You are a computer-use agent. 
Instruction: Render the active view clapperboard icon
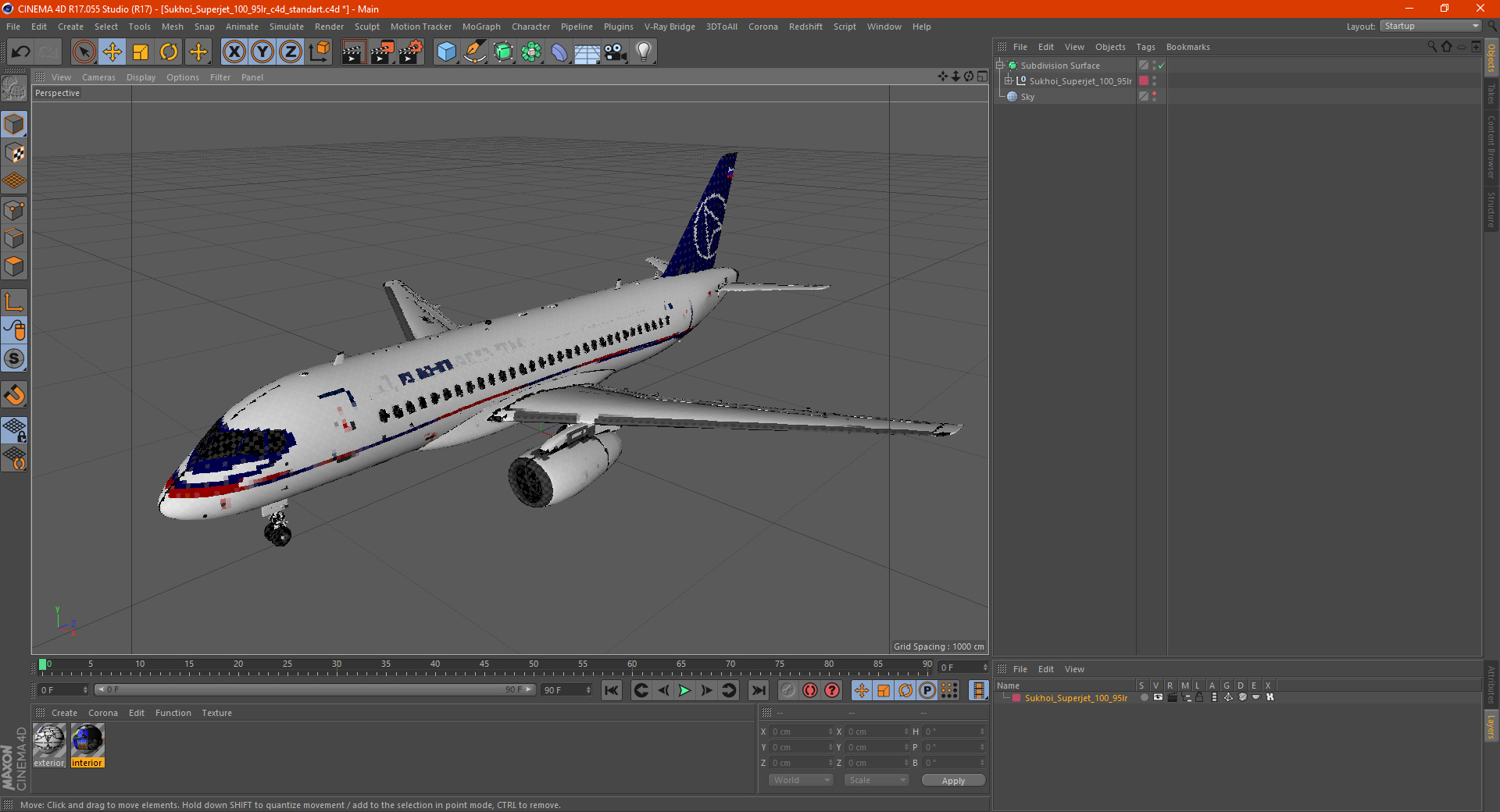pyautogui.click(x=353, y=52)
